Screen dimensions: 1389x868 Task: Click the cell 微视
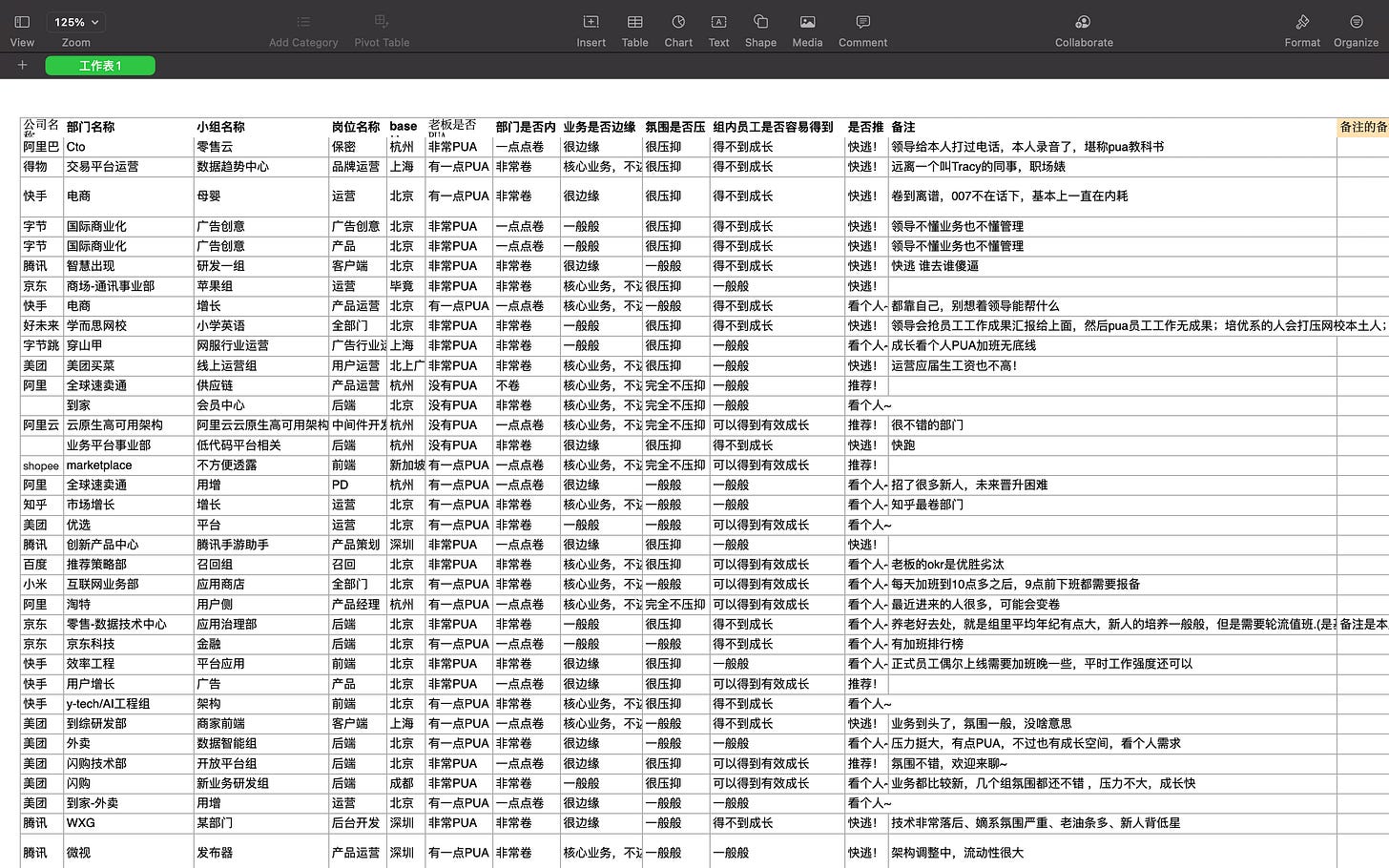point(129,853)
